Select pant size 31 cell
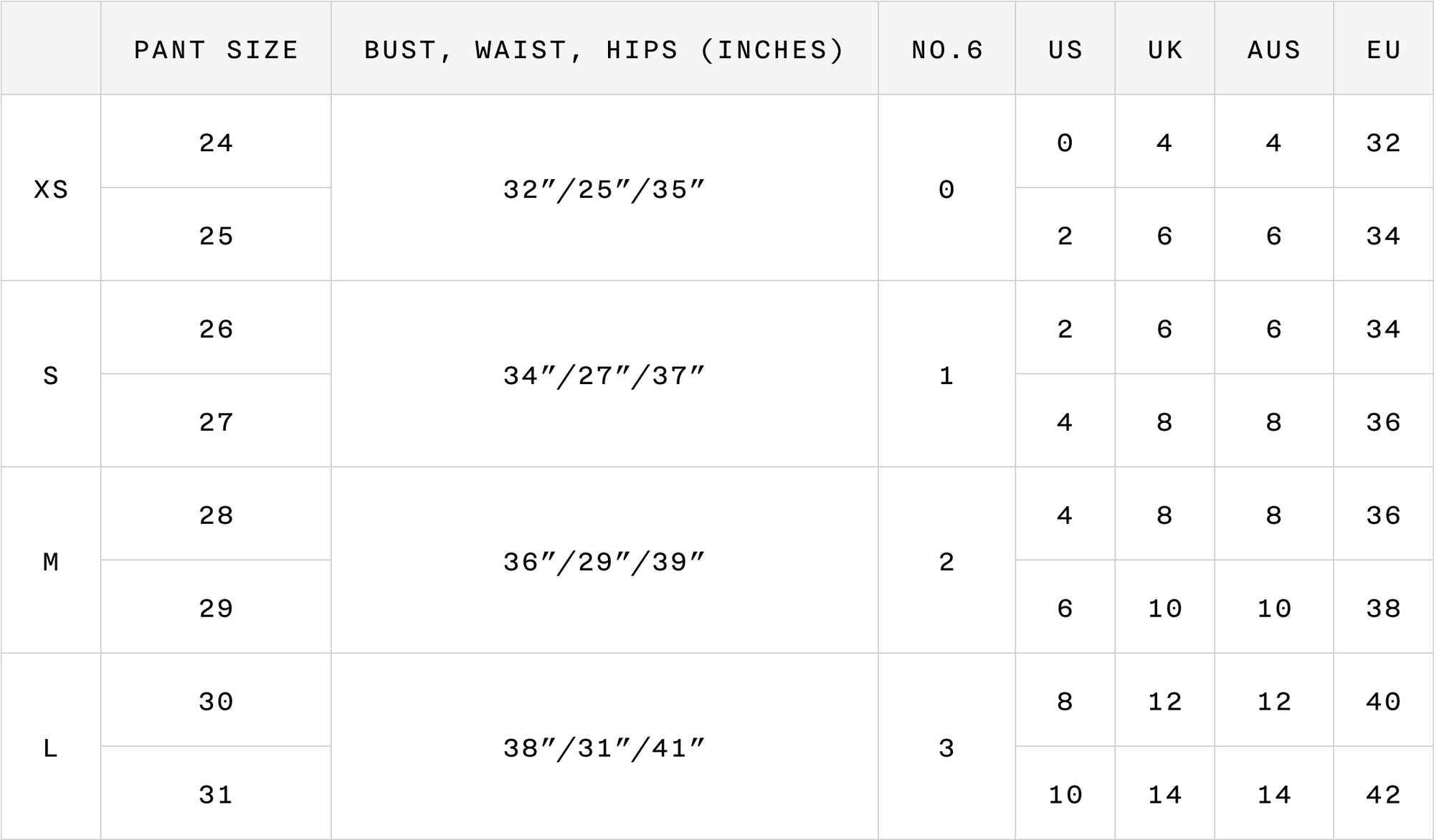The height and width of the screenshot is (840, 1434). [x=216, y=794]
